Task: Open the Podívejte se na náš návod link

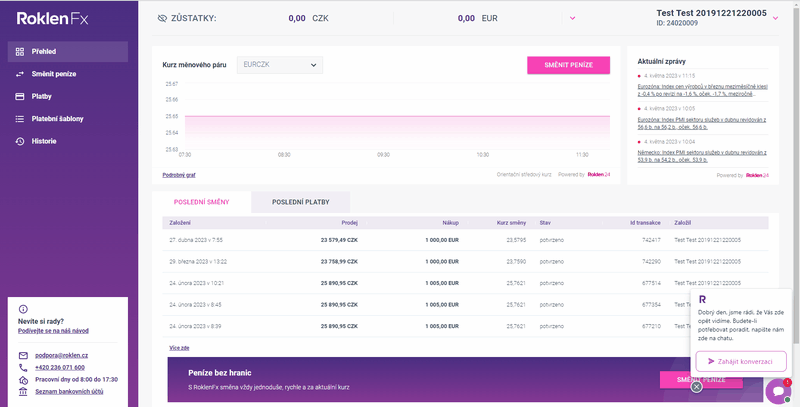Action: [x=53, y=331]
